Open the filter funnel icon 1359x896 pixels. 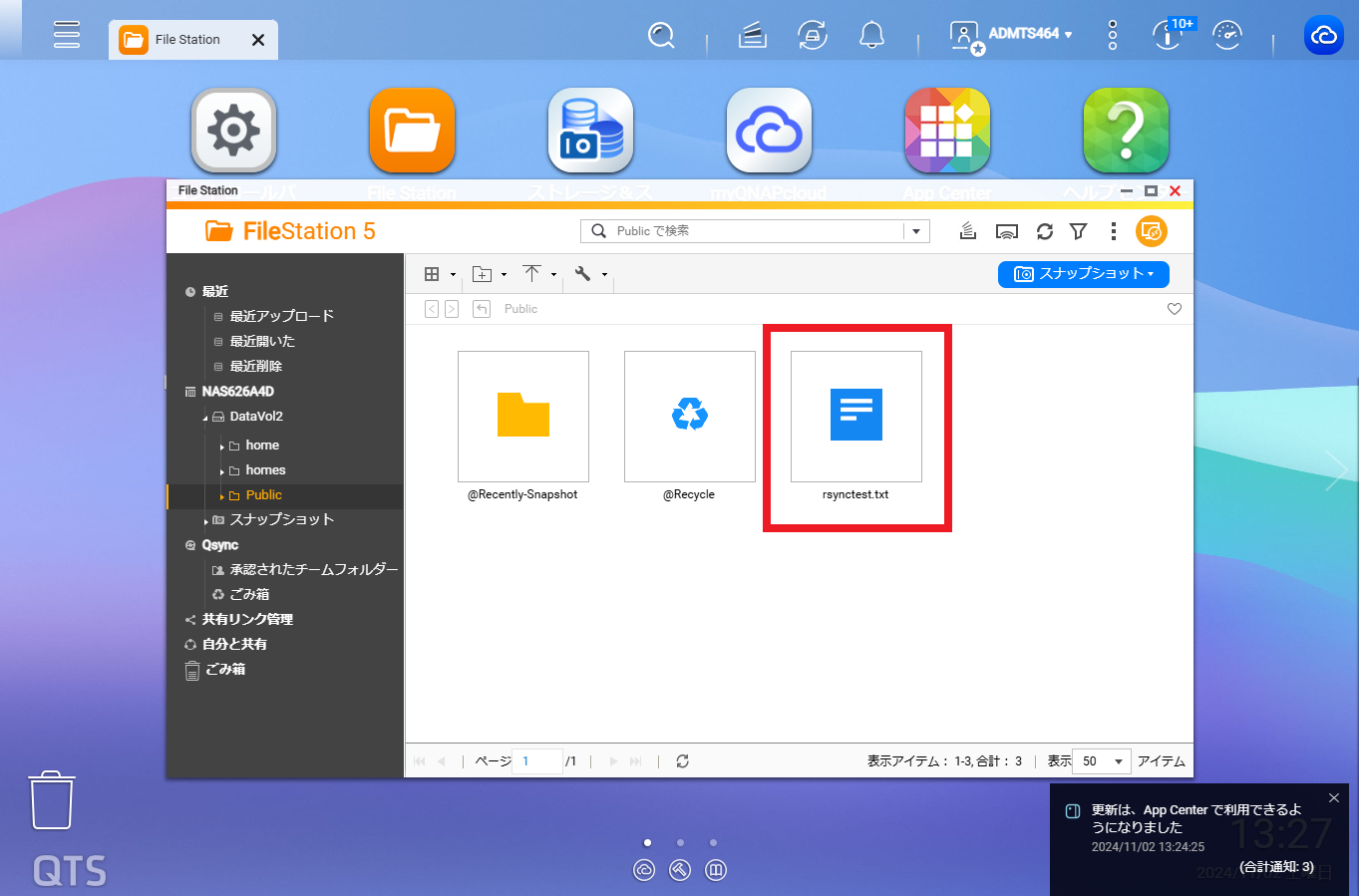coord(1078,231)
